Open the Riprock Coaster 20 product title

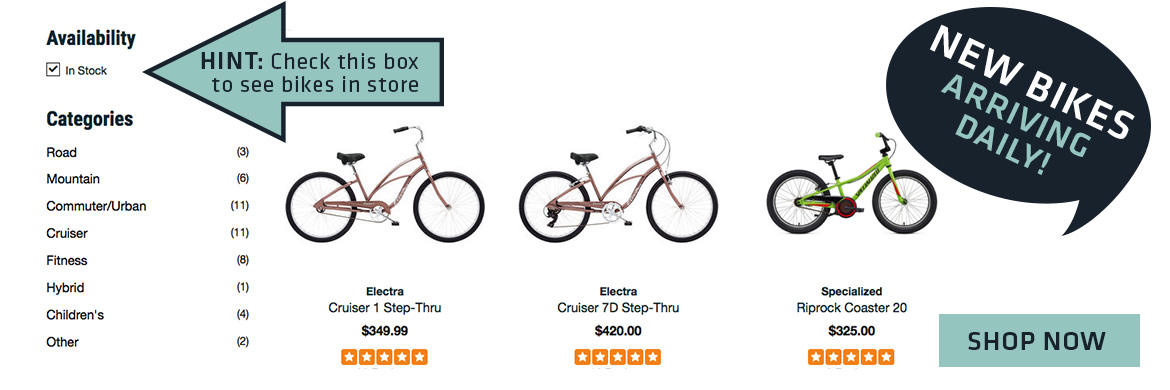(851, 308)
